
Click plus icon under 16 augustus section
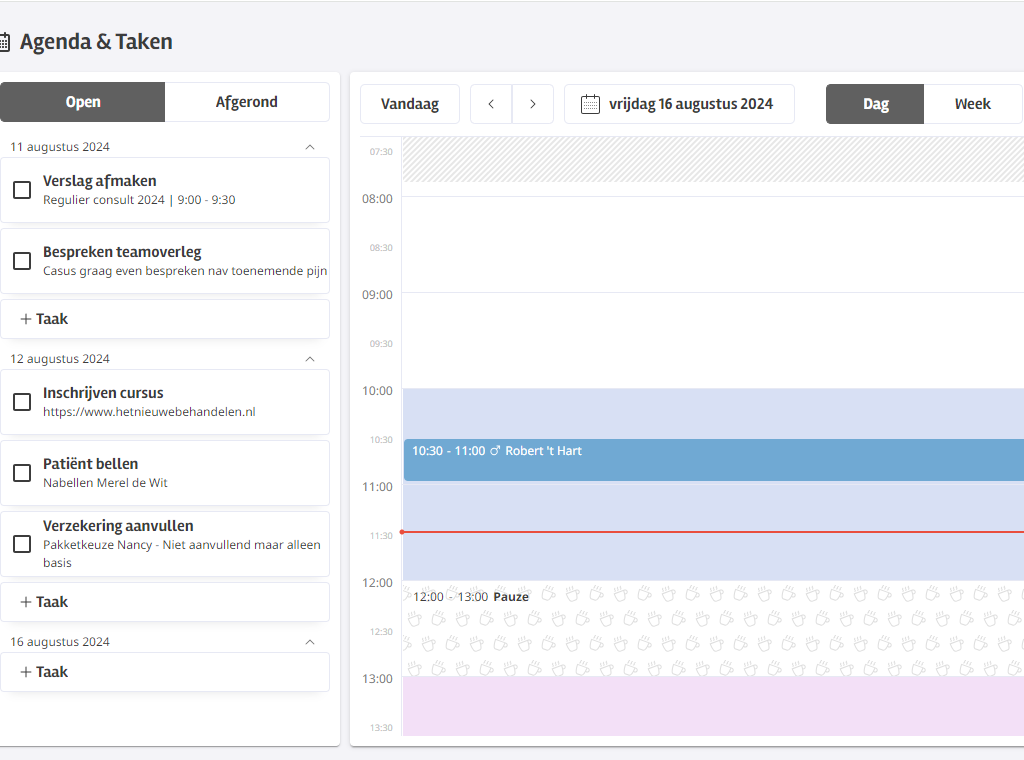click(x=26, y=672)
